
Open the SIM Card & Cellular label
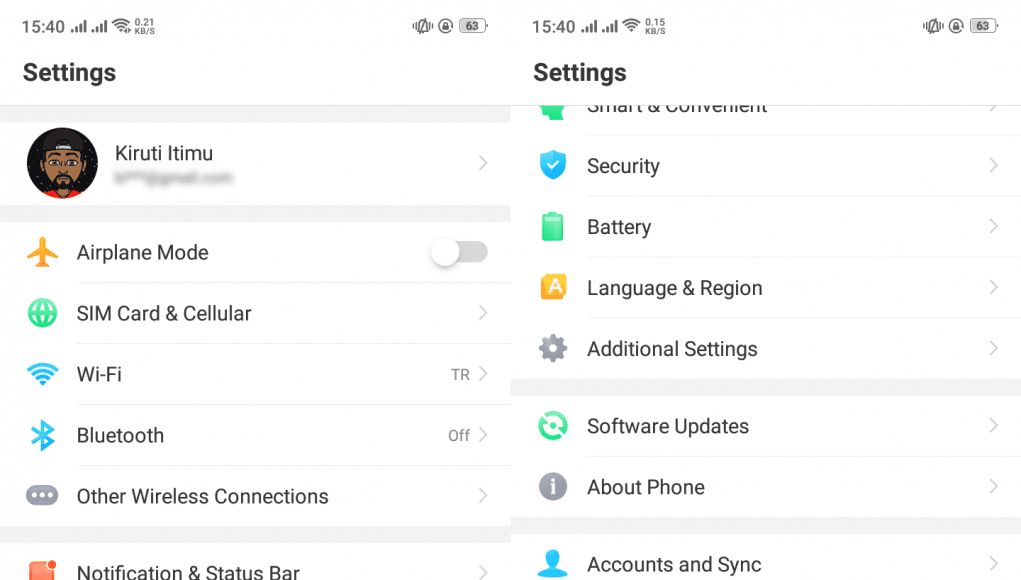pyautogui.click(x=164, y=314)
